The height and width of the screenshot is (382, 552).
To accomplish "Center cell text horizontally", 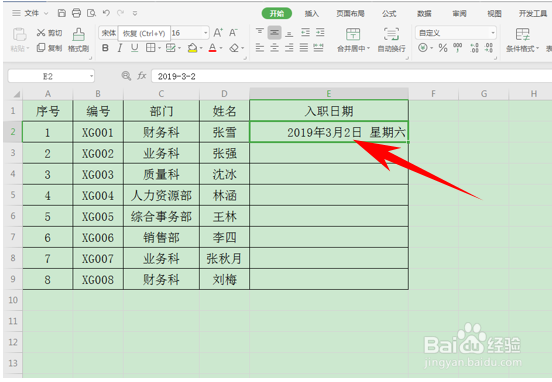I will 274,48.
